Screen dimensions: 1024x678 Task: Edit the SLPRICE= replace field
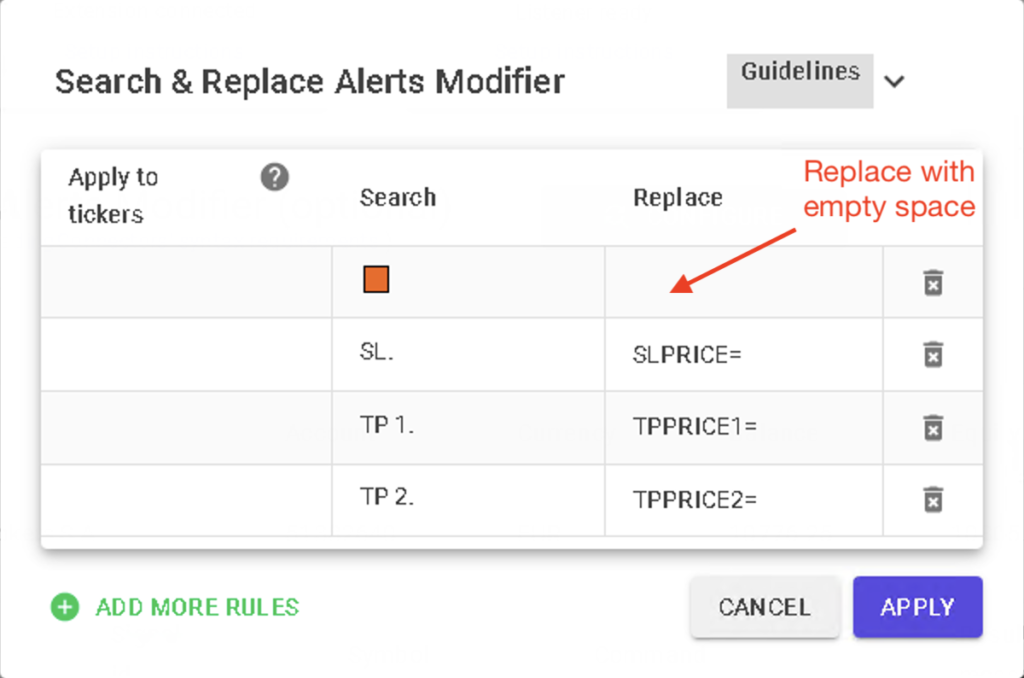[x=743, y=355]
